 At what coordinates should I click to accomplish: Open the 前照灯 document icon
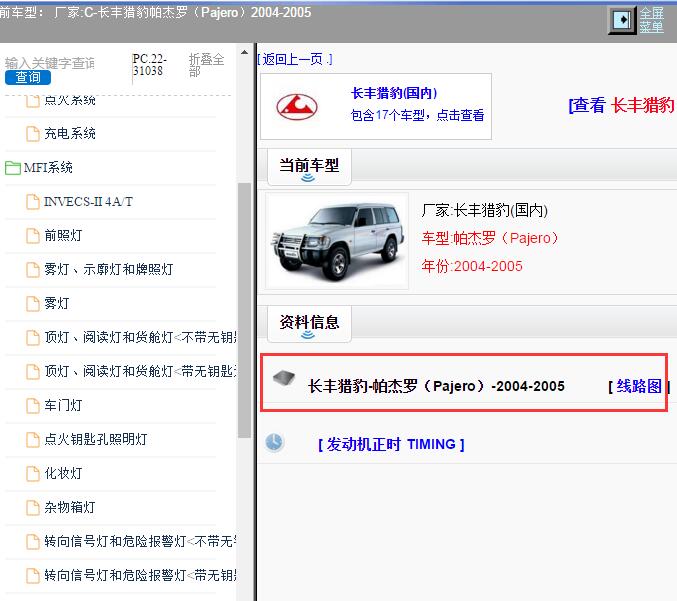click(x=33, y=236)
